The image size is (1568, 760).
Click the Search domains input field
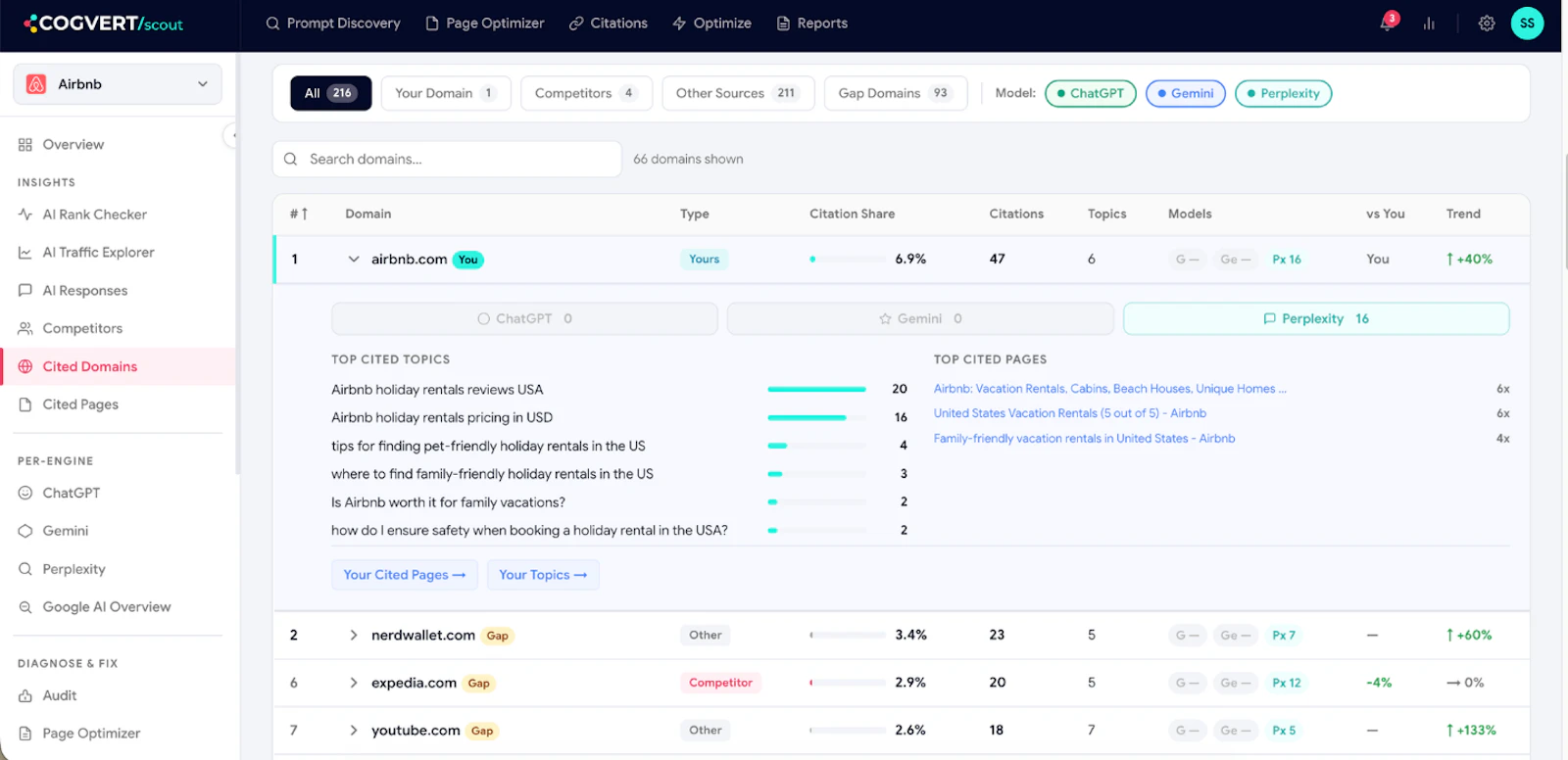point(447,159)
